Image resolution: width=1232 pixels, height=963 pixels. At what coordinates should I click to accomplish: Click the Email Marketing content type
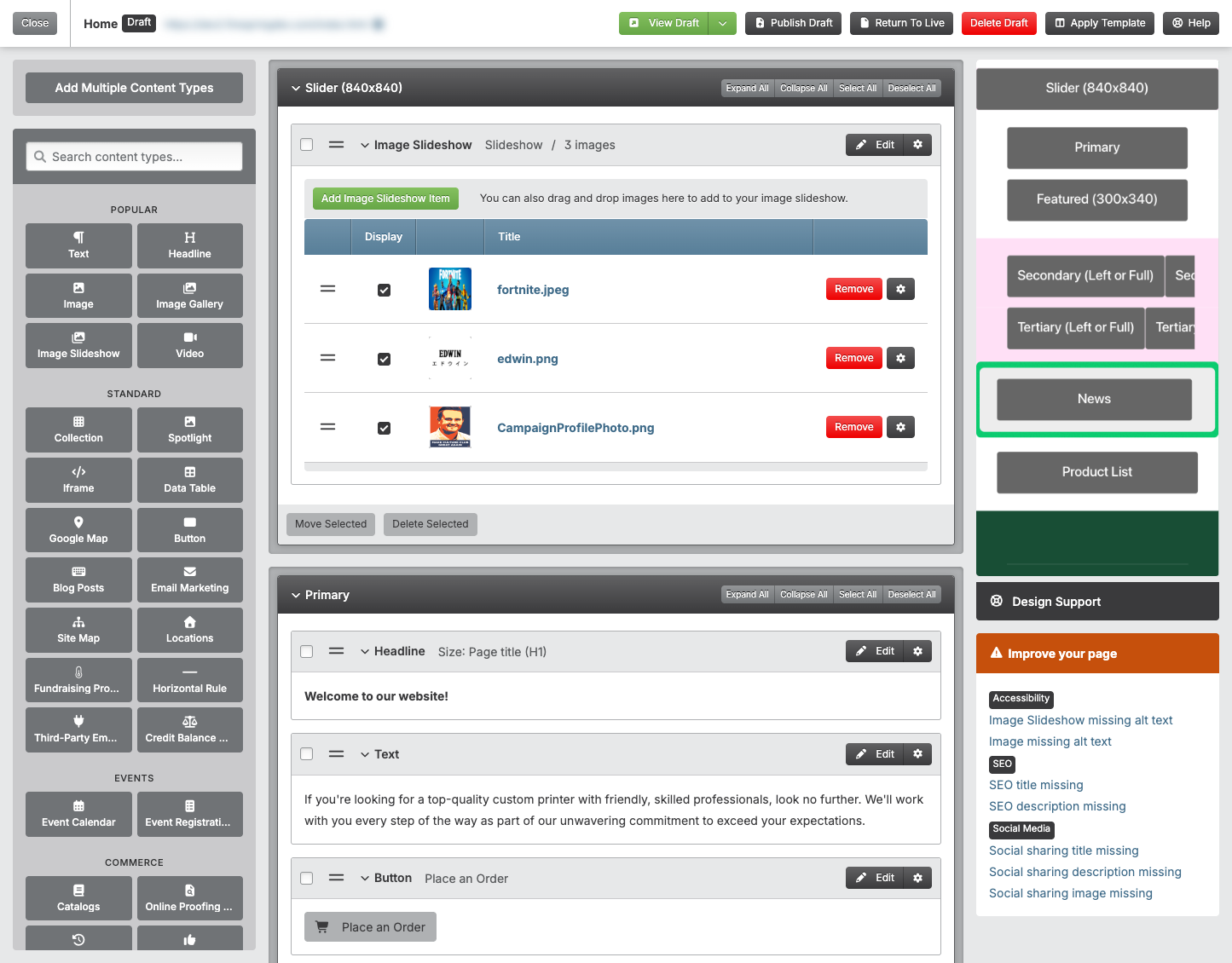tap(189, 580)
